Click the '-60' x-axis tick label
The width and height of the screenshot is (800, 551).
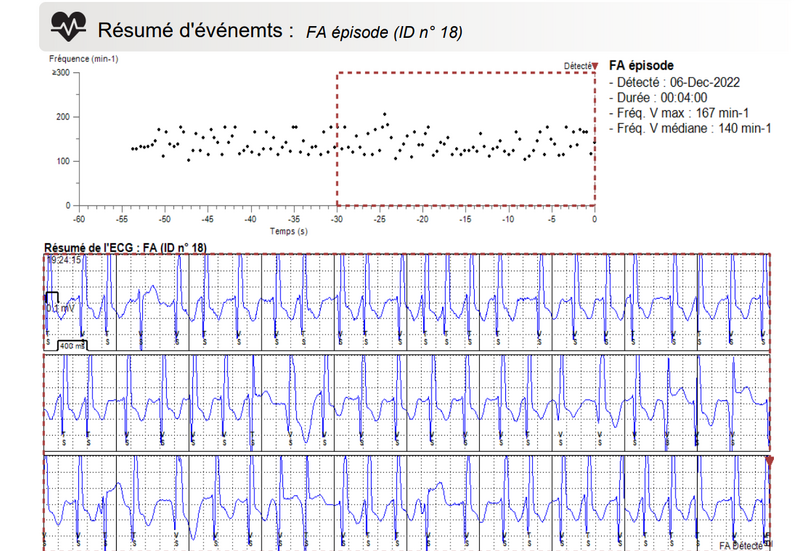coord(79,219)
